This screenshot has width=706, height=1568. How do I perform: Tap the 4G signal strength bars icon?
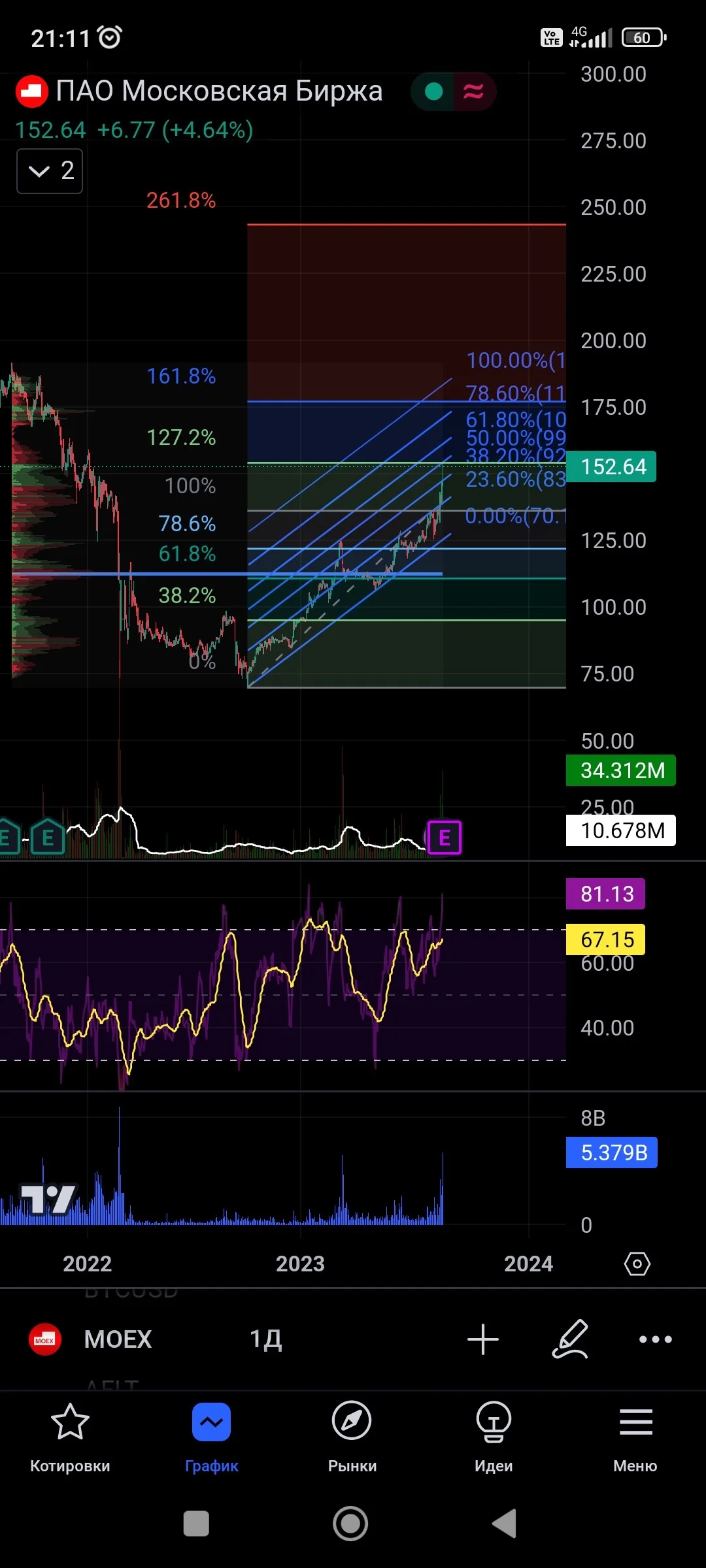(x=591, y=37)
